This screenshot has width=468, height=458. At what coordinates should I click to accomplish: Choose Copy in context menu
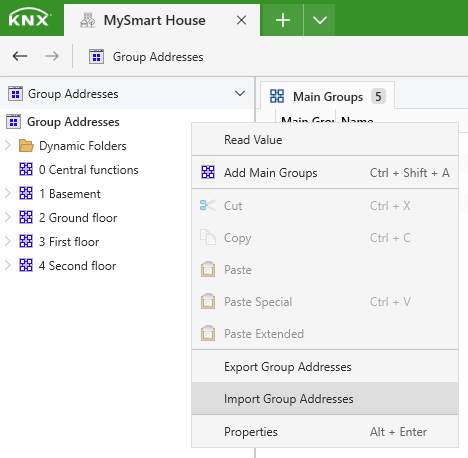point(325,238)
